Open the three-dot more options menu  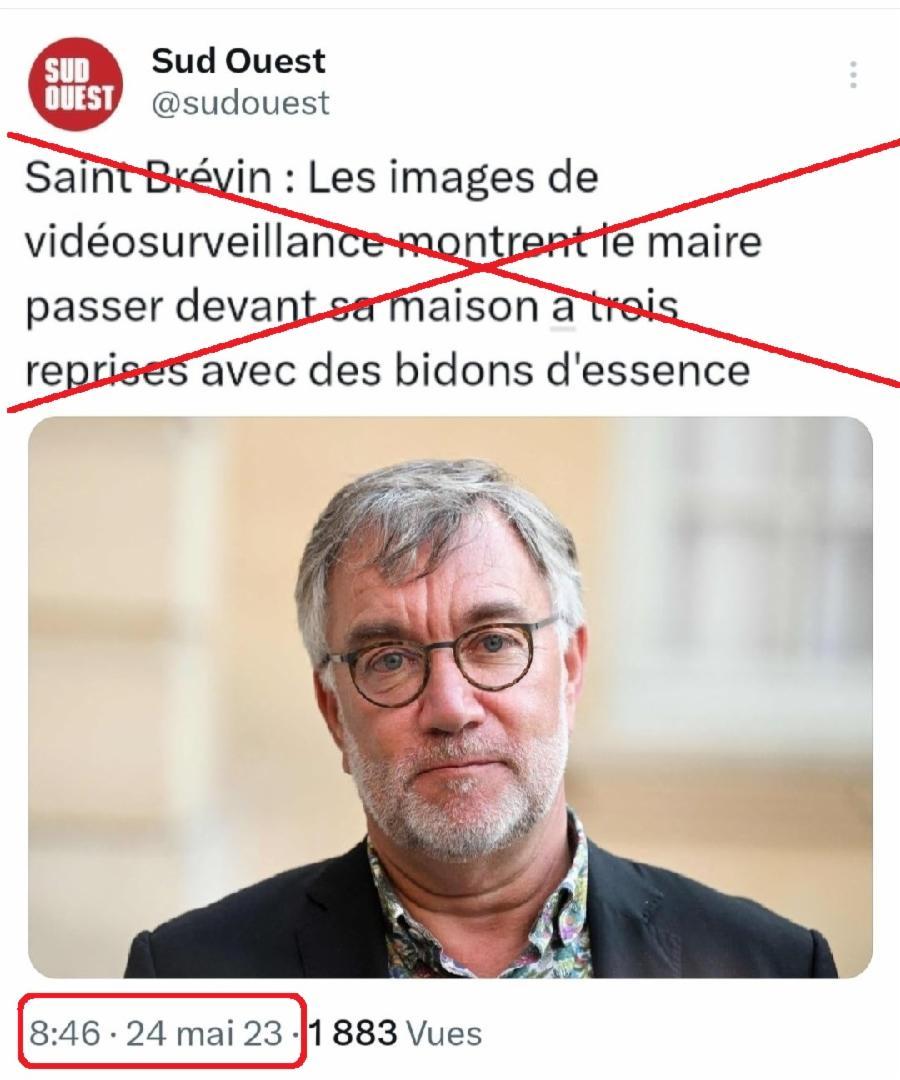click(853, 74)
